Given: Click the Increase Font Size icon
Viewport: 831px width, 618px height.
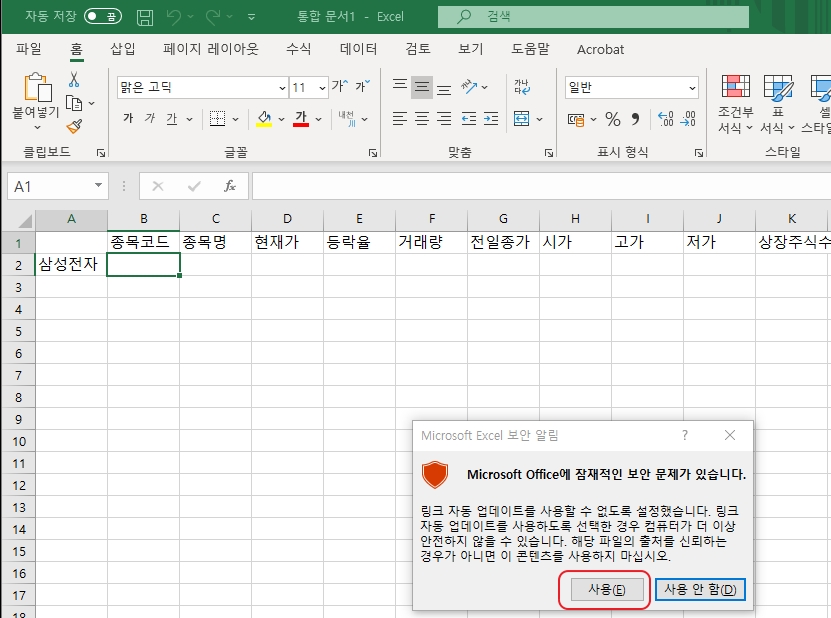Looking at the screenshot, I should pyautogui.click(x=340, y=86).
